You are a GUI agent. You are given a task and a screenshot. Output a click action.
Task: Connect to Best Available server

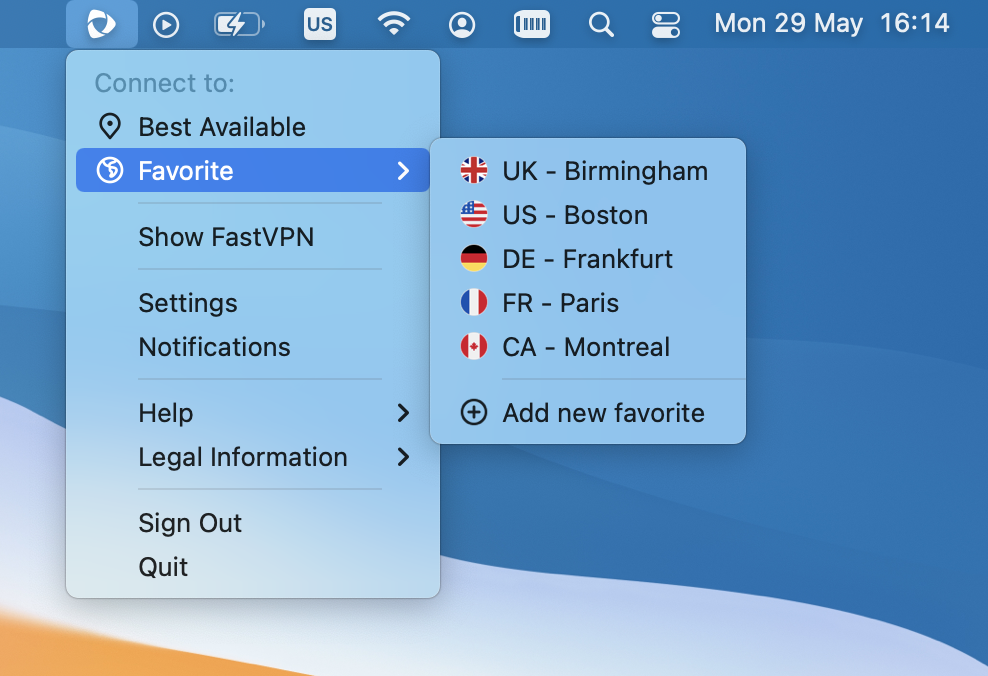(x=253, y=127)
